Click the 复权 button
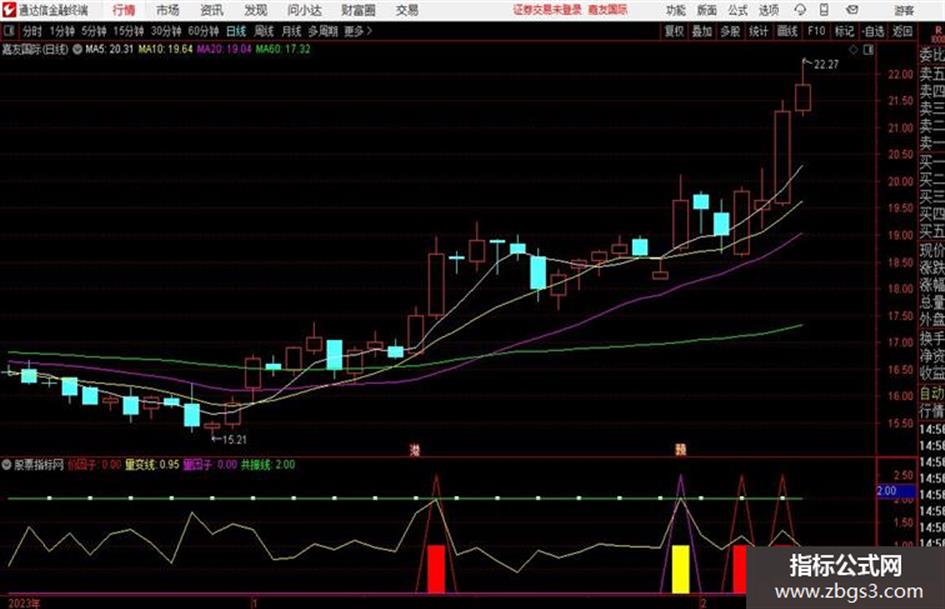This screenshot has width=945, height=609. click(x=674, y=31)
